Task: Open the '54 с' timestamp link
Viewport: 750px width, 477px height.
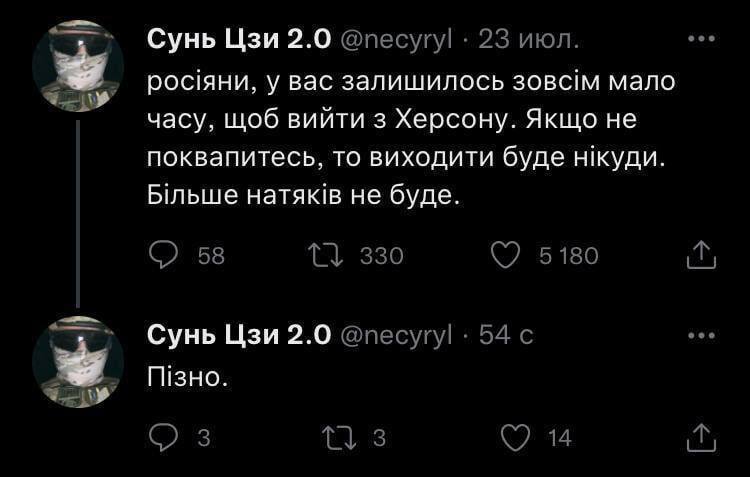Action: 507,336
